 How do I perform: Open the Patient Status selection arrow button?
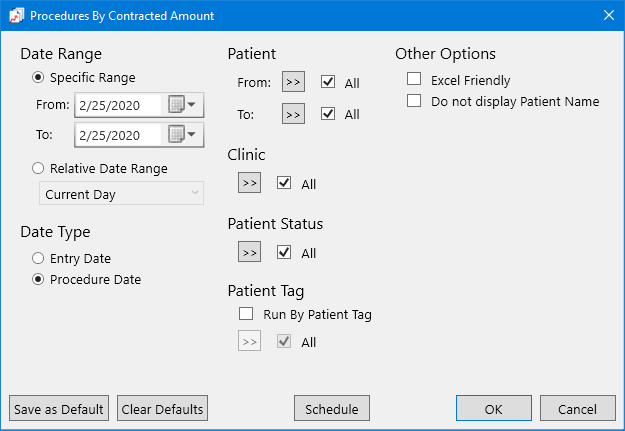(249, 252)
